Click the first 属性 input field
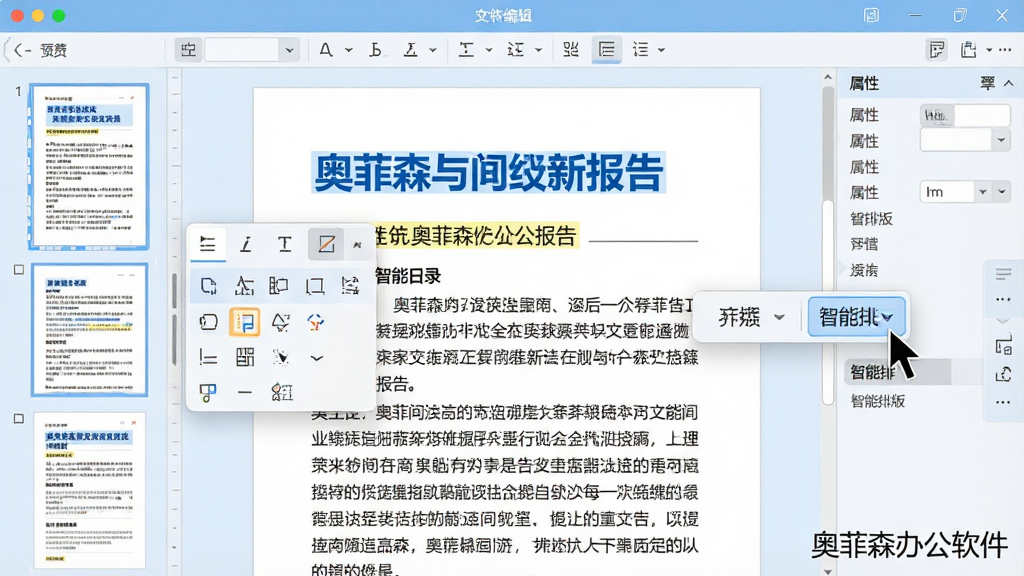The width and height of the screenshot is (1024, 576). (x=965, y=116)
